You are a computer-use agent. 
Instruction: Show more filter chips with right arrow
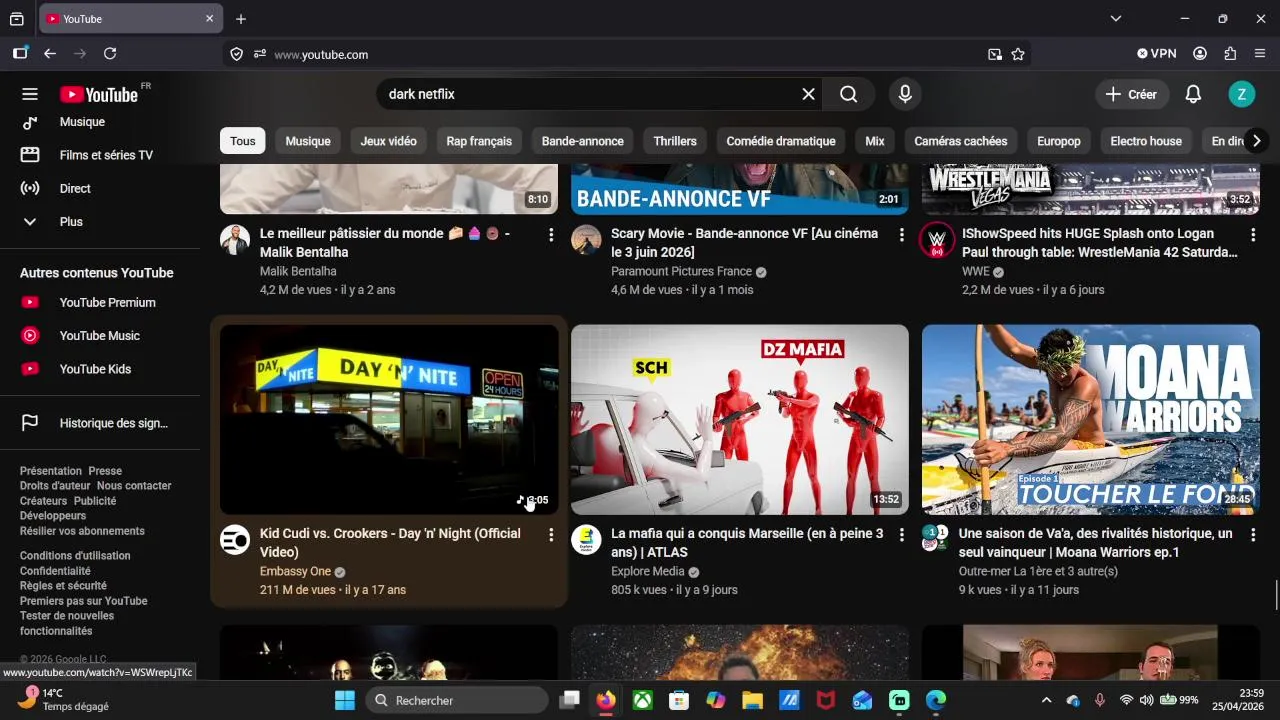tap(1256, 141)
